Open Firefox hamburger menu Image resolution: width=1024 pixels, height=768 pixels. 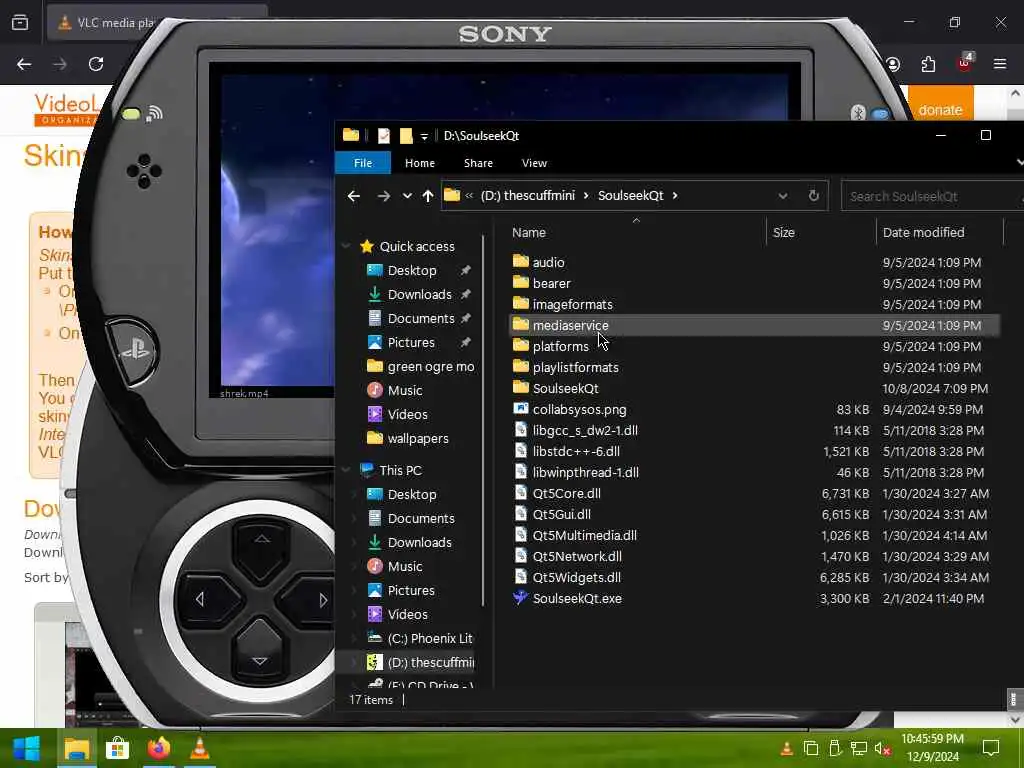pyautogui.click(x=1000, y=64)
